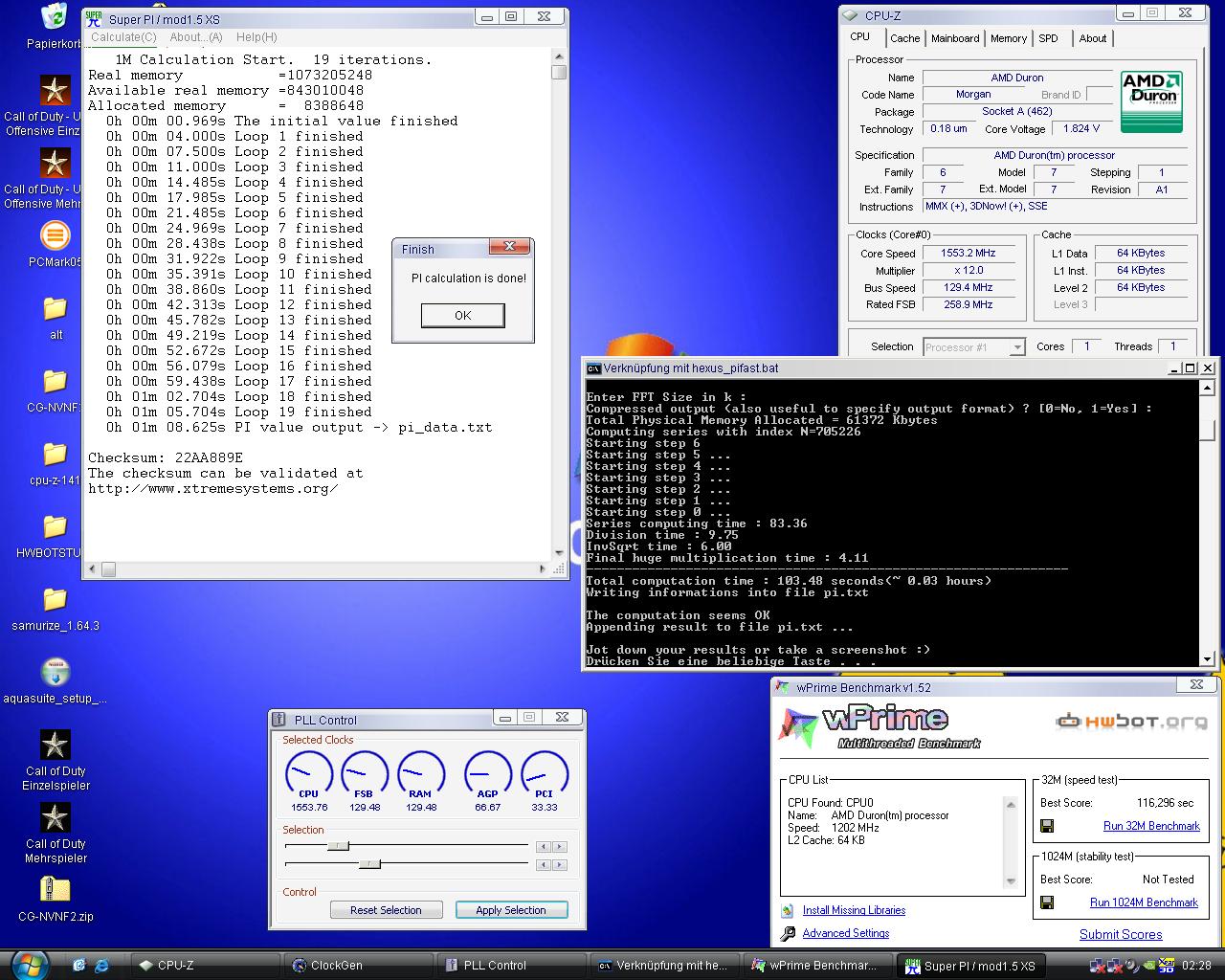Click the right arrow of the lower PLL slider
This screenshot has height=980, width=1225.
pyautogui.click(x=560, y=865)
